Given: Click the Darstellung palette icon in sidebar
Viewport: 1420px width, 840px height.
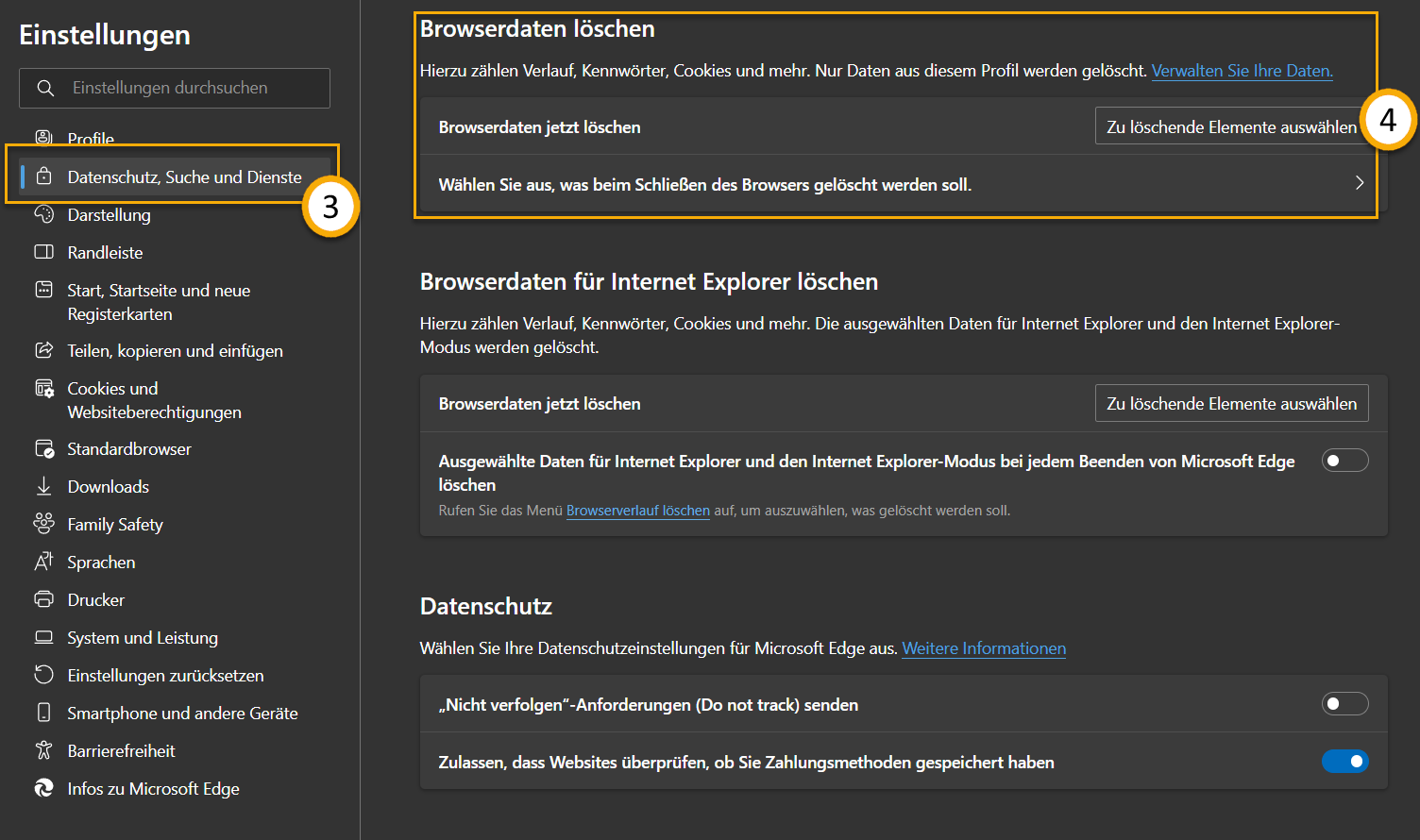Looking at the screenshot, I should (43, 214).
